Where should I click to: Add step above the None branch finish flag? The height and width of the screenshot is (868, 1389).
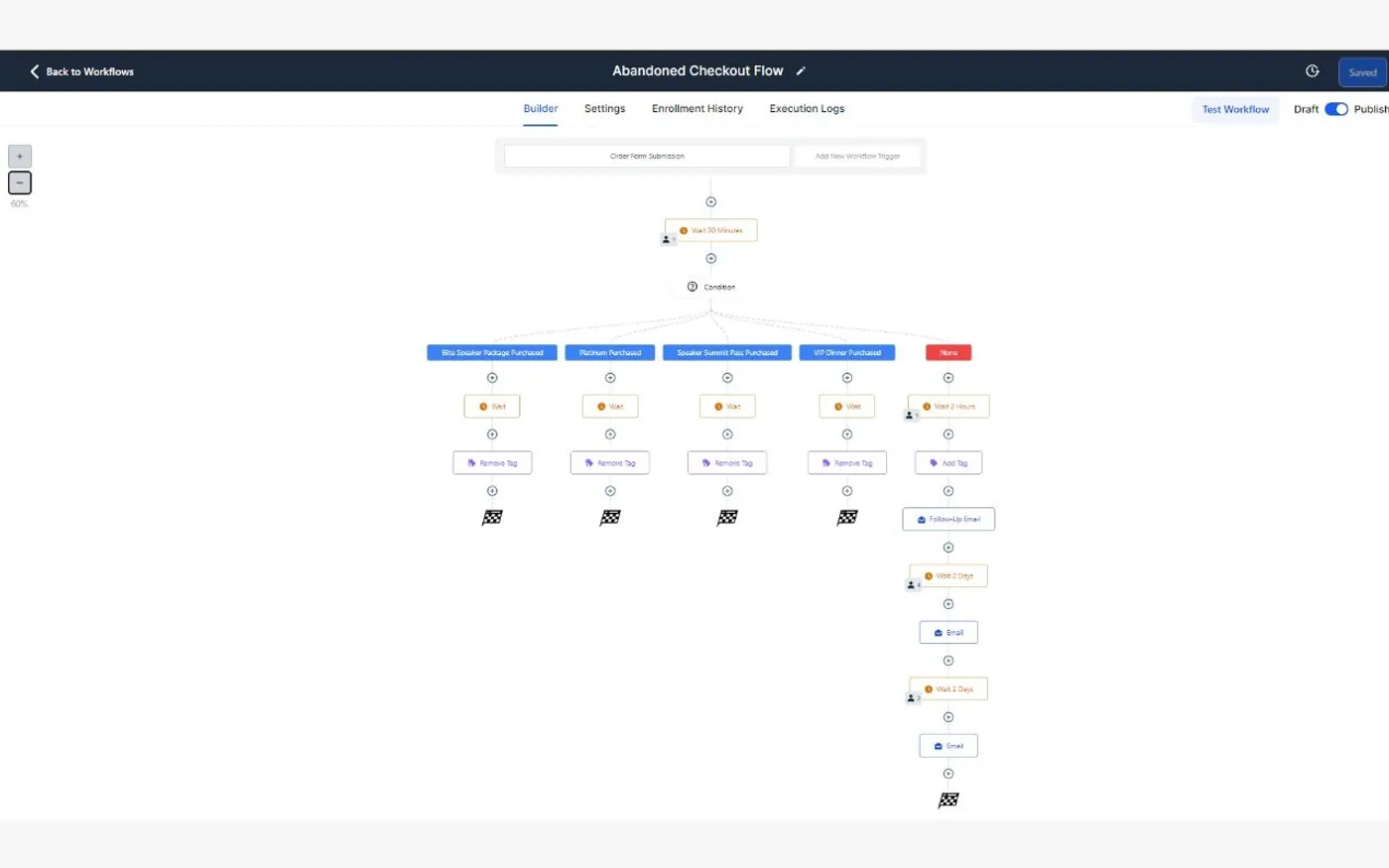(948, 774)
